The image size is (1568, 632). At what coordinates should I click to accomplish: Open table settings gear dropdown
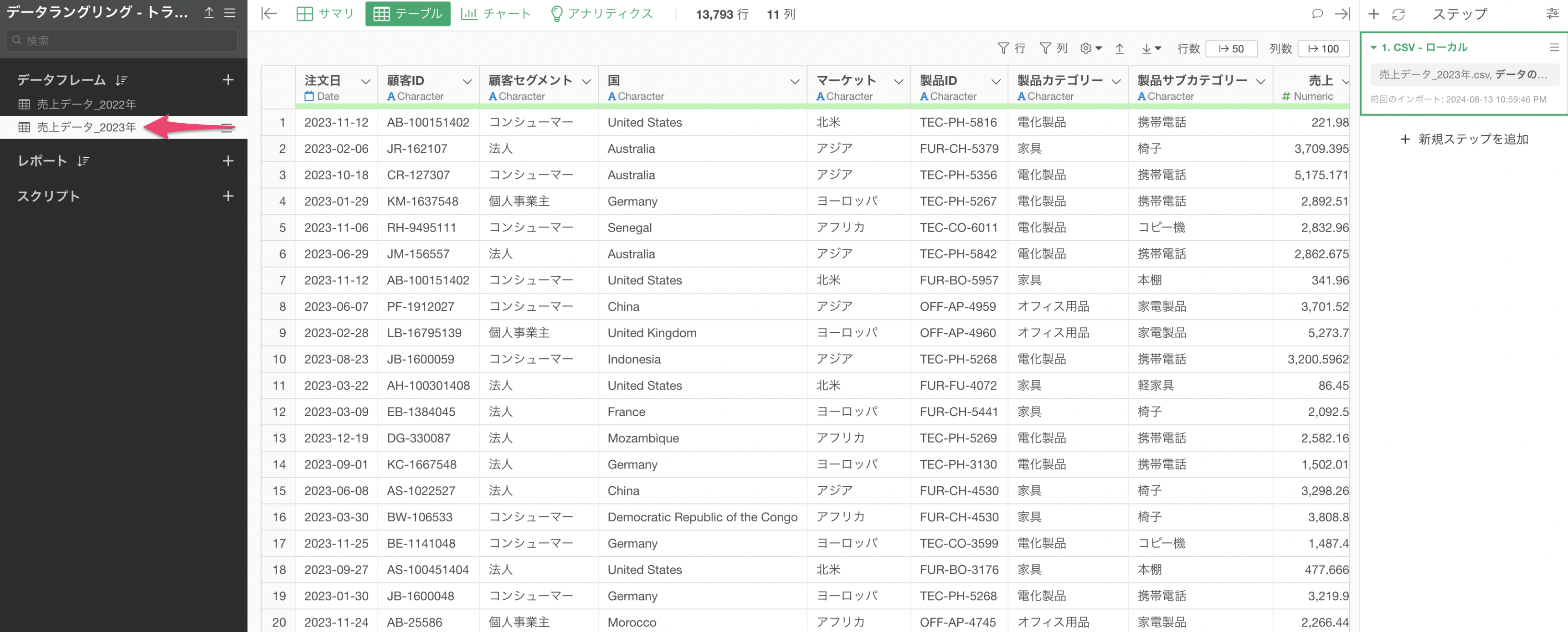(x=1091, y=48)
